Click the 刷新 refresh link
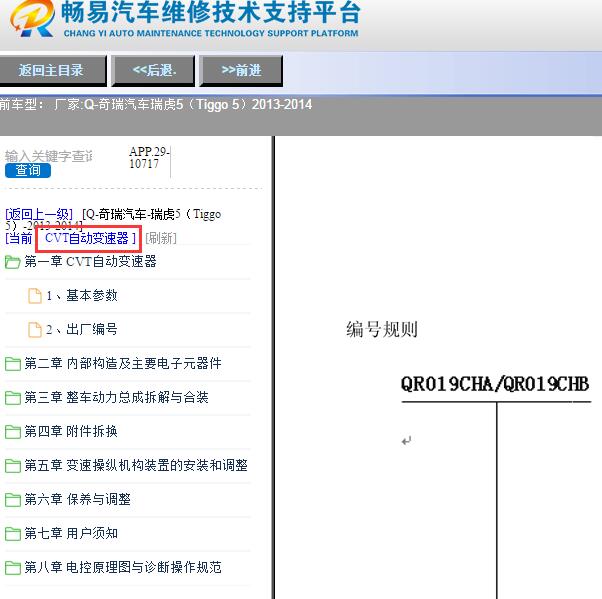The image size is (602, 599). coord(161,238)
